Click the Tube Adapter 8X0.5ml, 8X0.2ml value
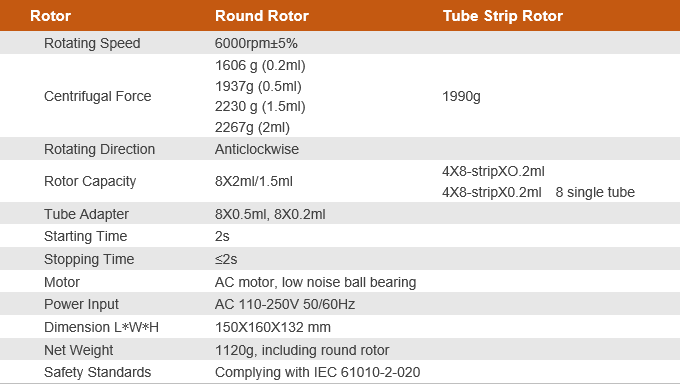This screenshot has width=680, height=384. coord(270,214)
